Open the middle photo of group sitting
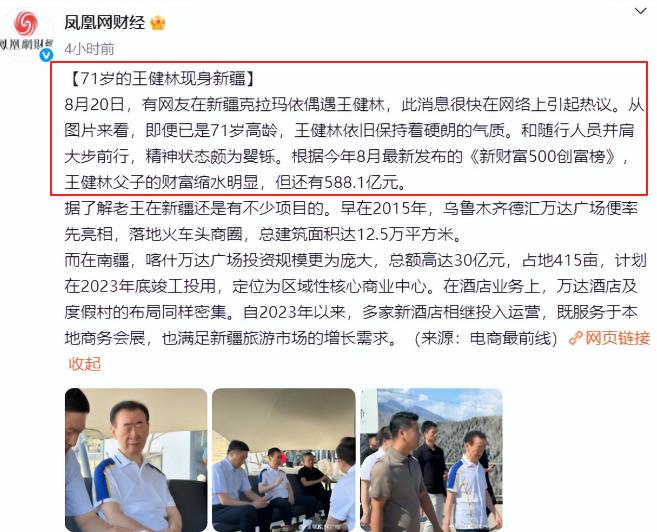Image resolution: width=657 pixels, height=532 pixels. click(284, 460)
